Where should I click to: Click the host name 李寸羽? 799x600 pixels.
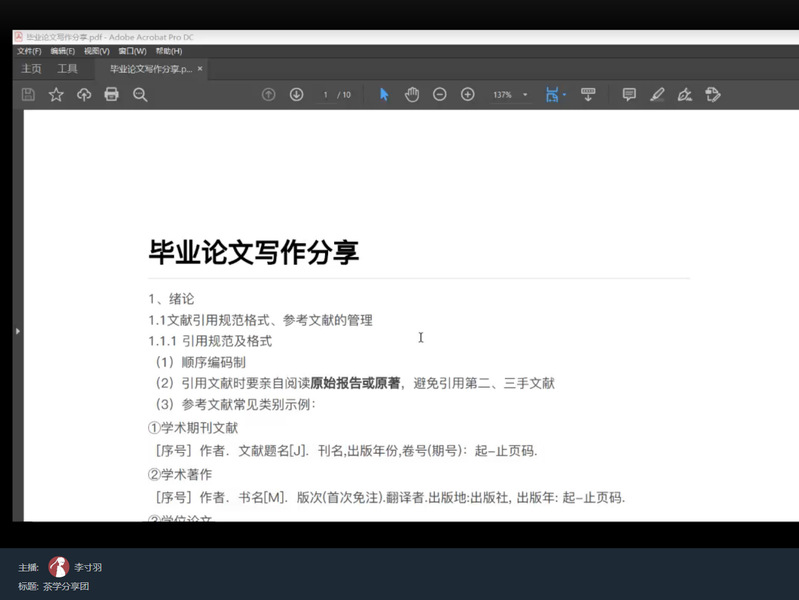click(x=88, y=567)
